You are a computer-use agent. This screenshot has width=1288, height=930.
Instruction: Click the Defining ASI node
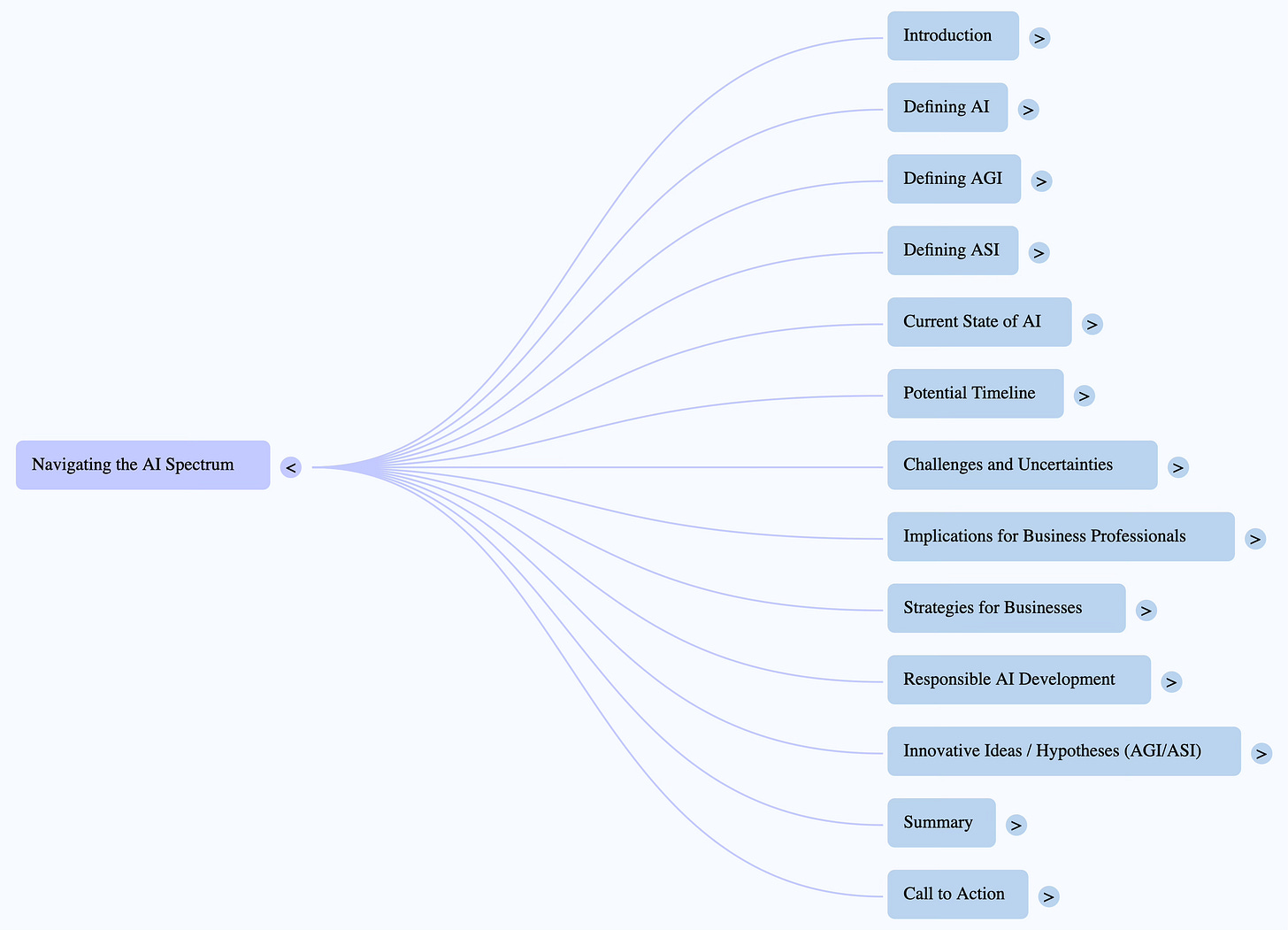(953, 250)
